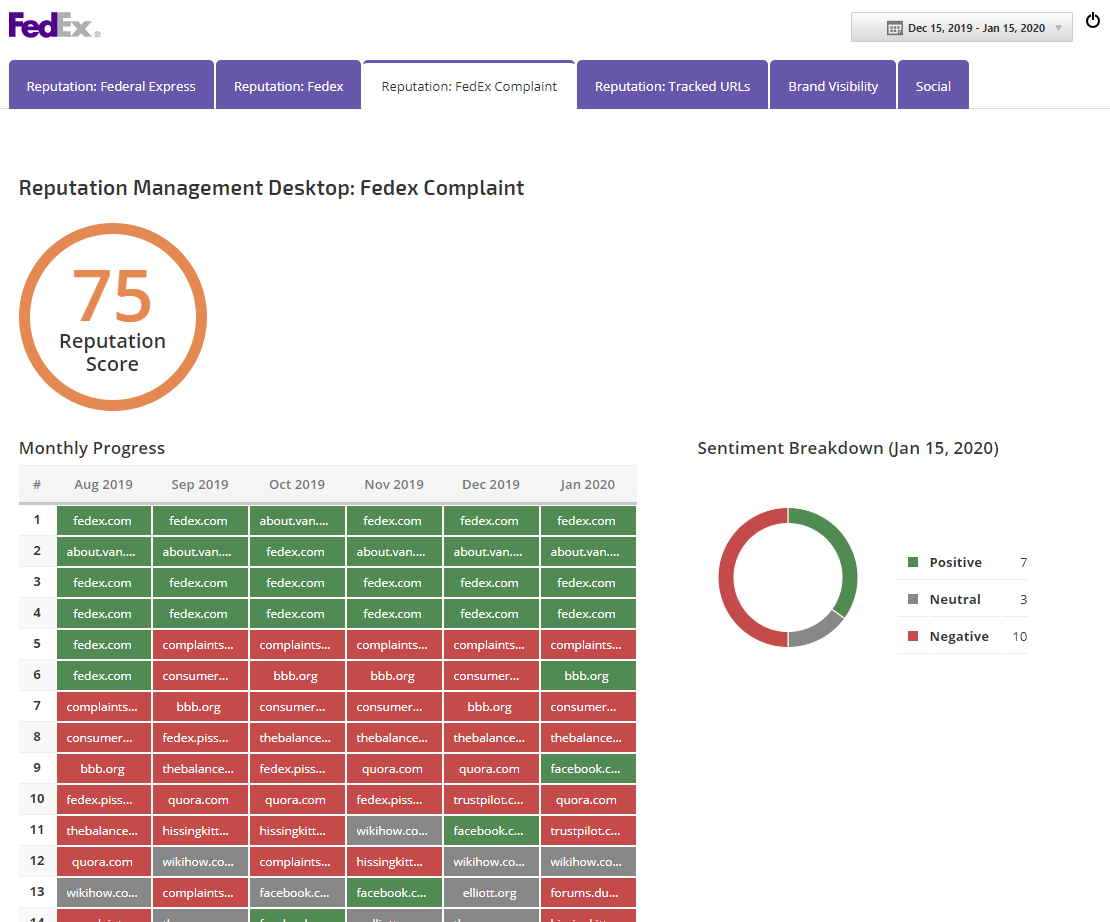
Task: Open the Social tab
Action: pos(933,86)
